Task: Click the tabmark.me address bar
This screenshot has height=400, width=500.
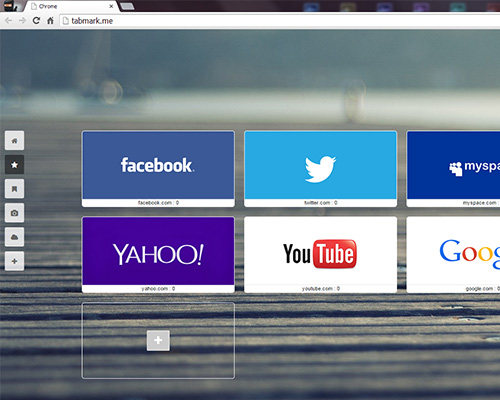Action: pos(280,21)
